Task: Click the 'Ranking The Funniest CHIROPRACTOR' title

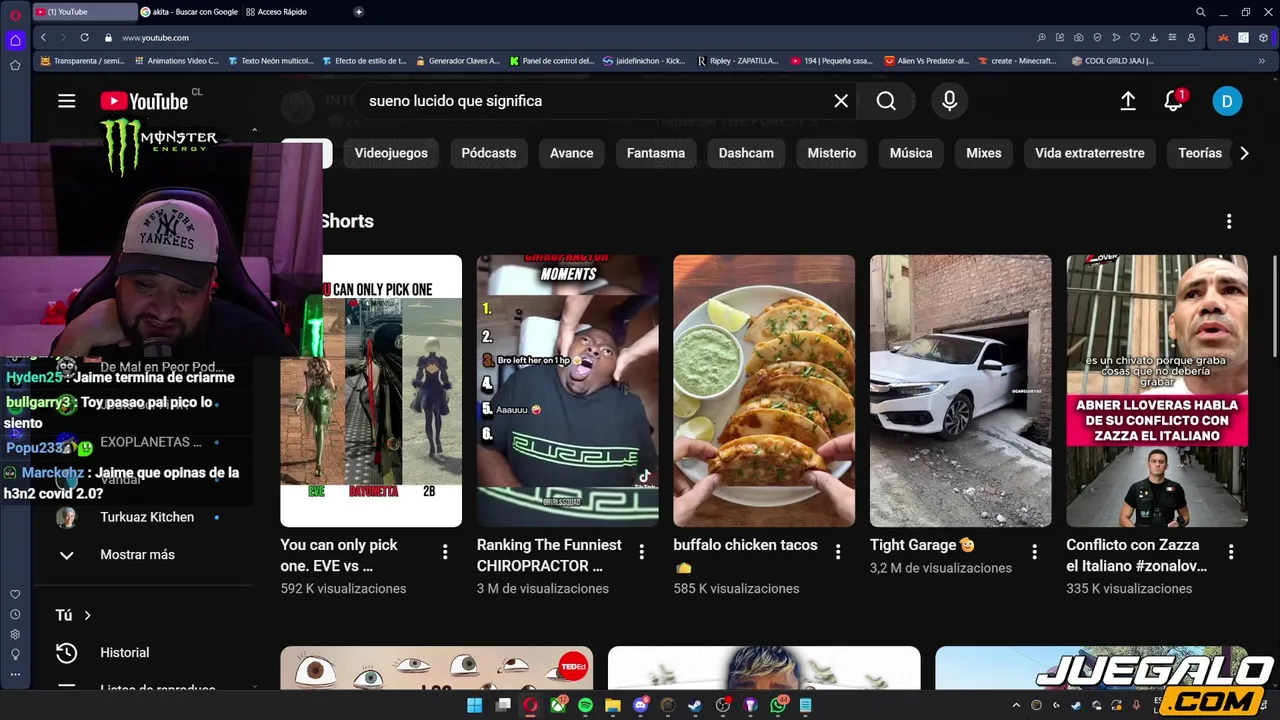Action: tap(549, 555)
